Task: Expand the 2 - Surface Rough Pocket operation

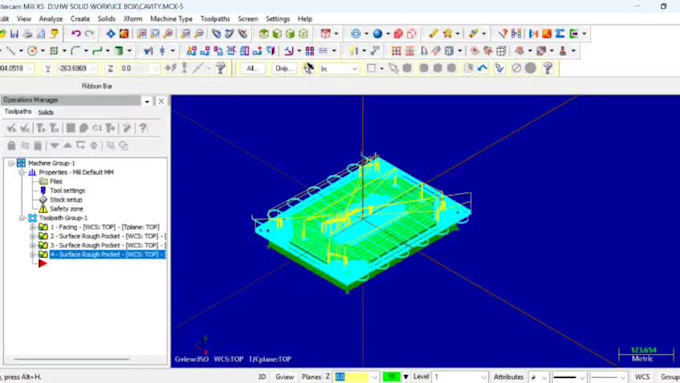Action: 33,236
